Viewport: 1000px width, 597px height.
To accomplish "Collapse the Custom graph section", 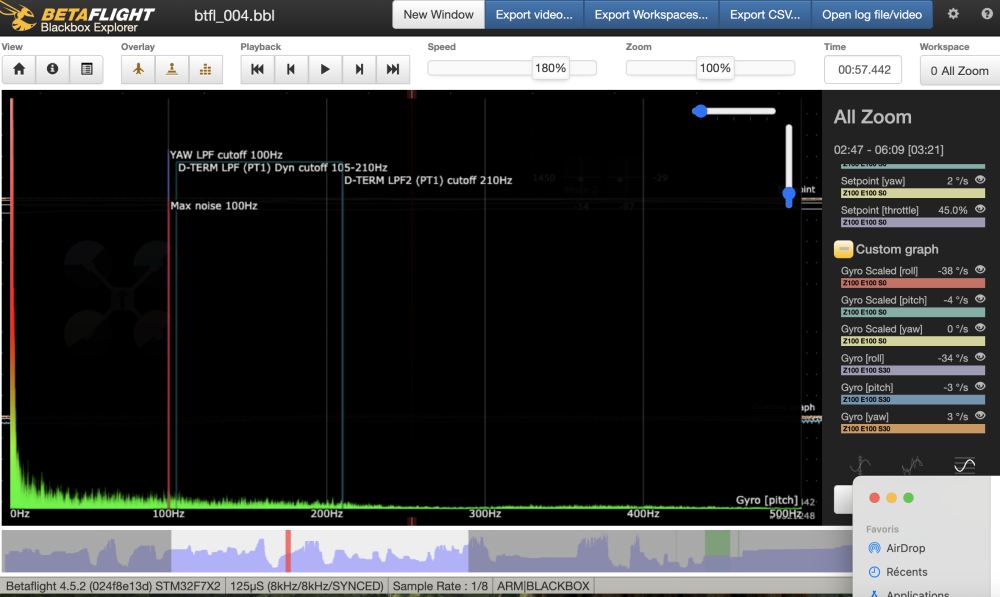I will pos(843,249).
